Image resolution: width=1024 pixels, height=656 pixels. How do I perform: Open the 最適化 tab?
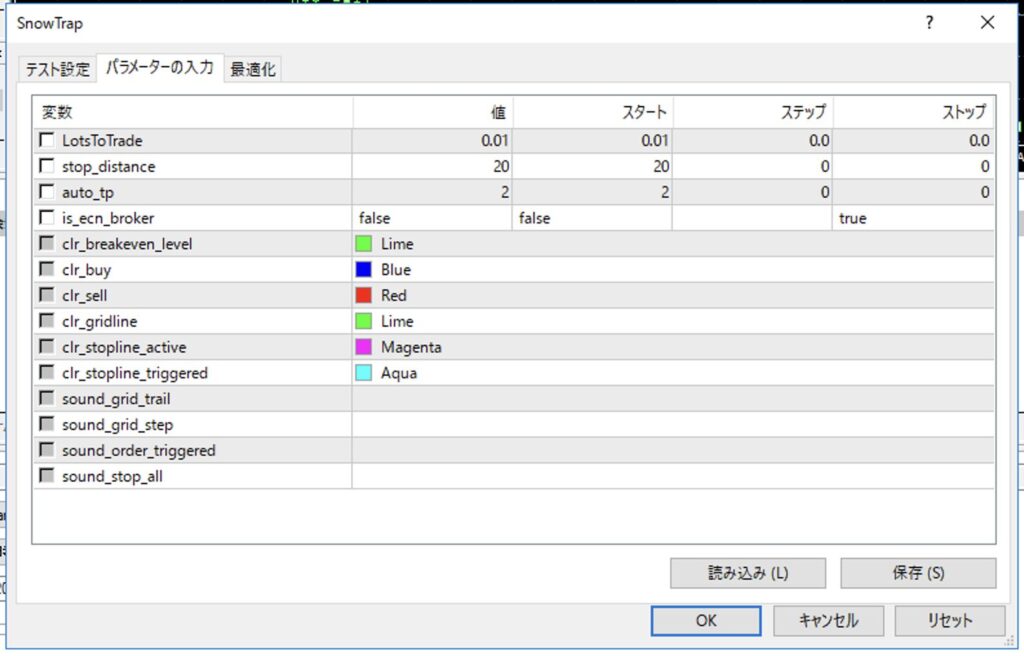253,69
